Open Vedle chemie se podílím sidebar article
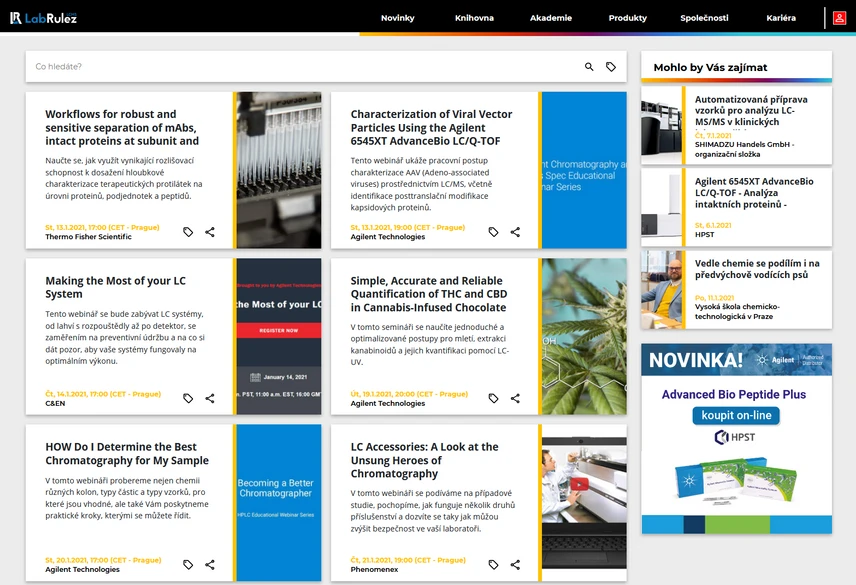 tap(757, 269)
